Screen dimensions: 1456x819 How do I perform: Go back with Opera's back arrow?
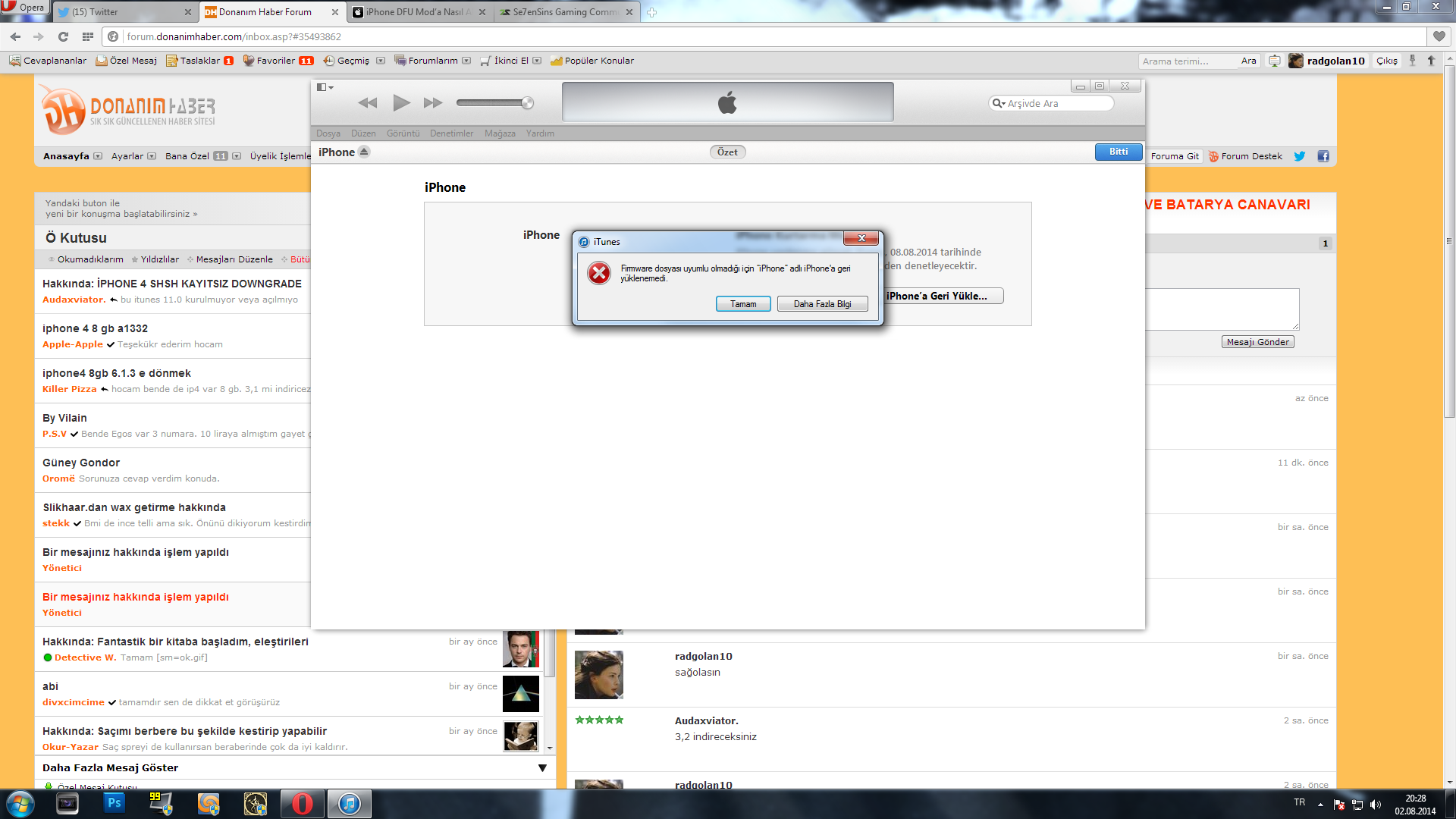[x=15, y=36]
